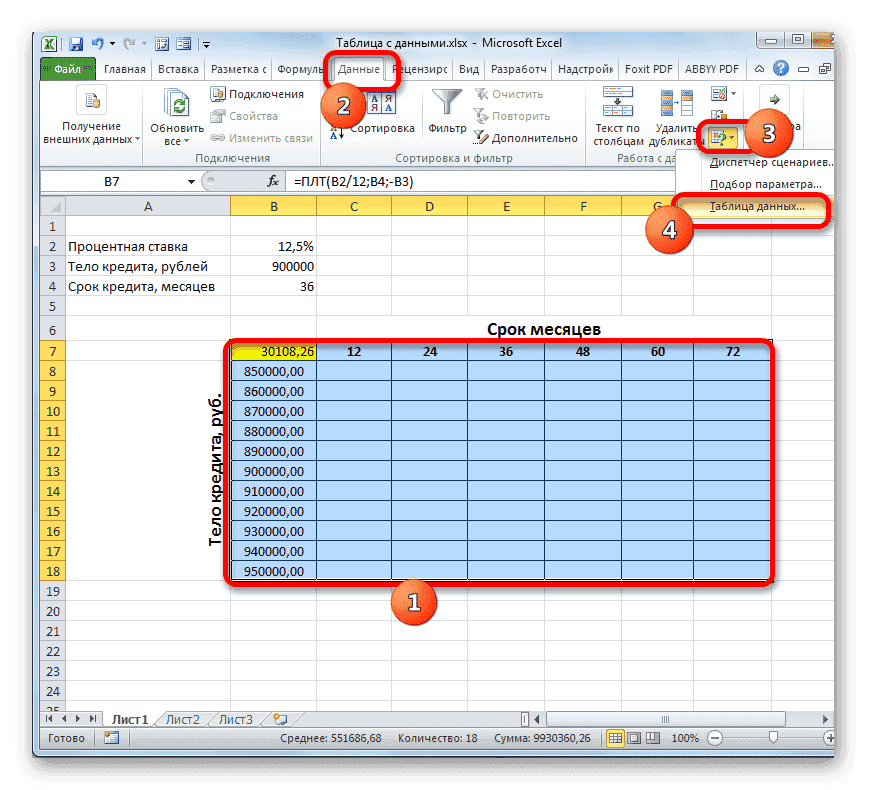
Task: Click the Save icon on quick access toolbar
Action: click(75, 43)
